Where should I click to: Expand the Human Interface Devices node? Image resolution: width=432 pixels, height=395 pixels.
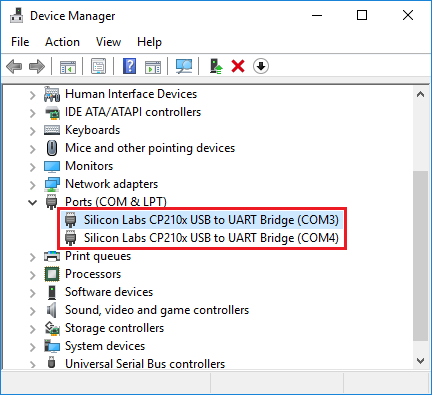pyautogui.click(x=33, y=95)
